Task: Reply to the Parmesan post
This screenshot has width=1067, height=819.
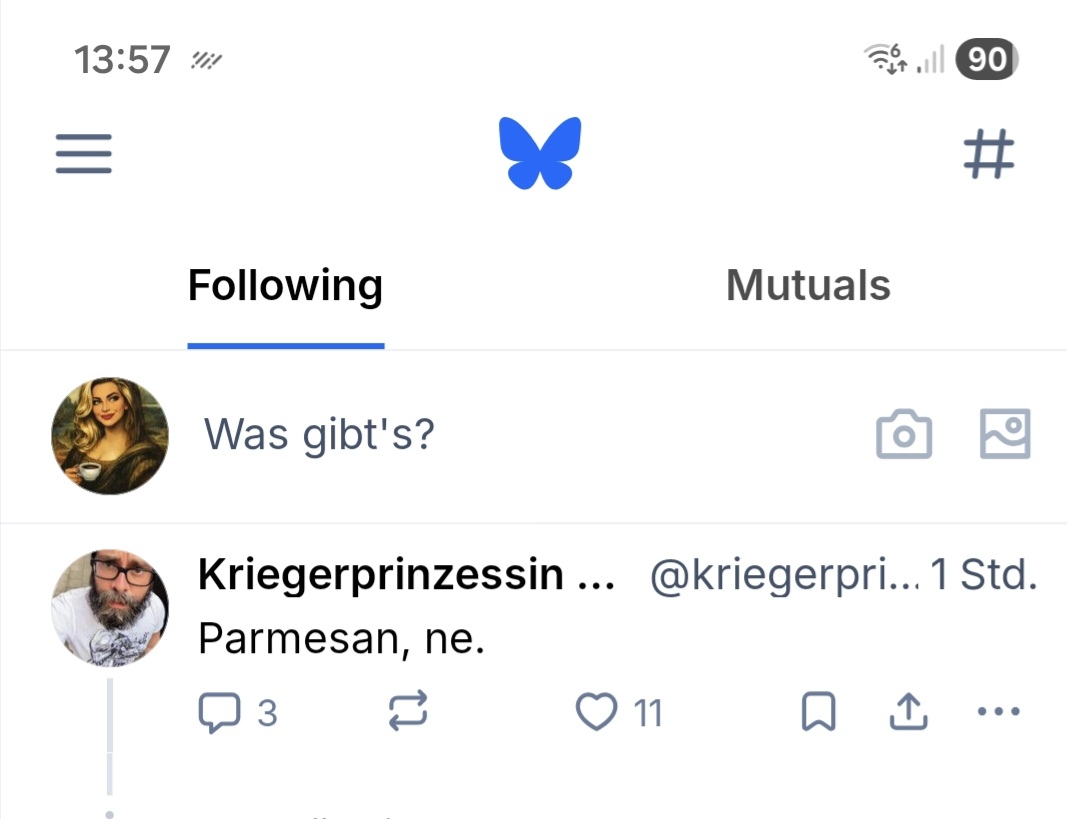Action: click(220, 713)
